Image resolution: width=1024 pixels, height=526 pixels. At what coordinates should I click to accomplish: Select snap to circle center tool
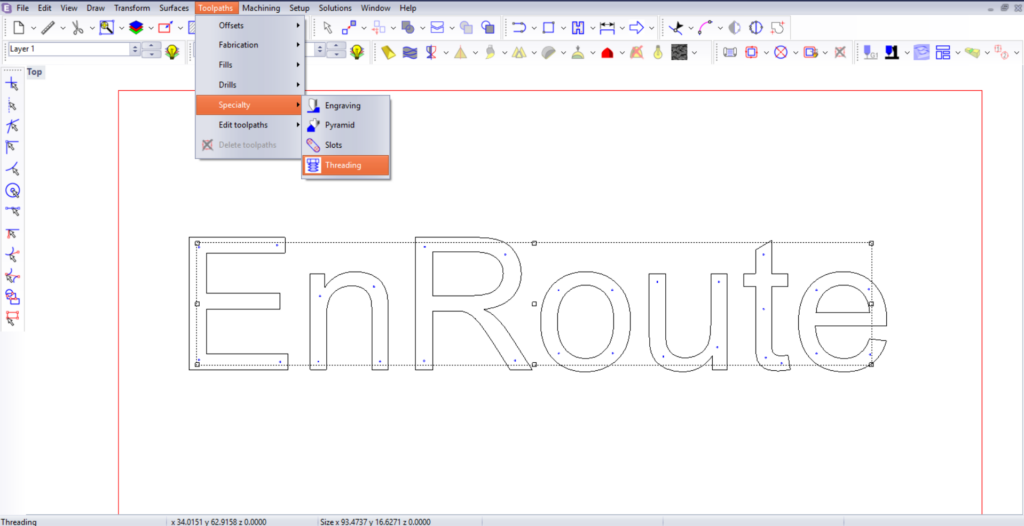click(12, 191)
